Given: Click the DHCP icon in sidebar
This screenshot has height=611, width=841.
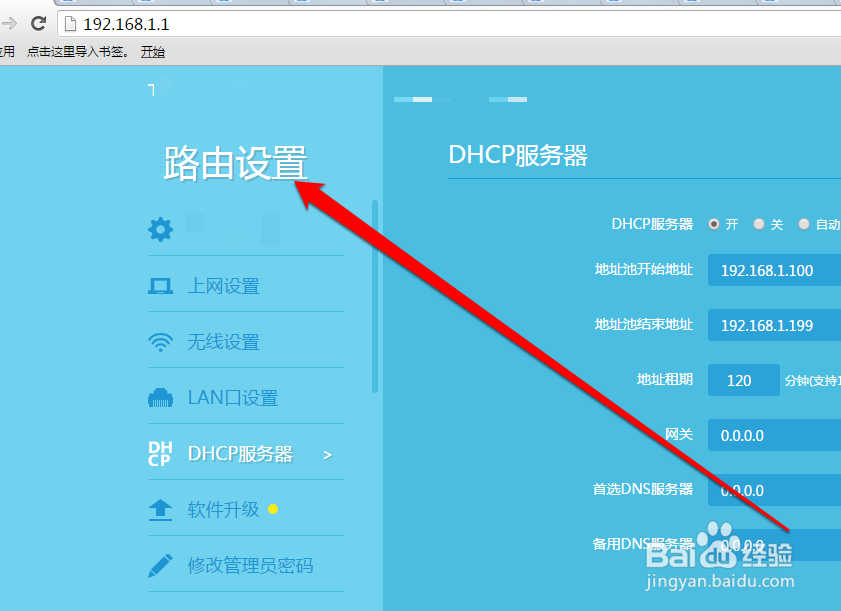Looking at the screenshot, I should (160, 454).
